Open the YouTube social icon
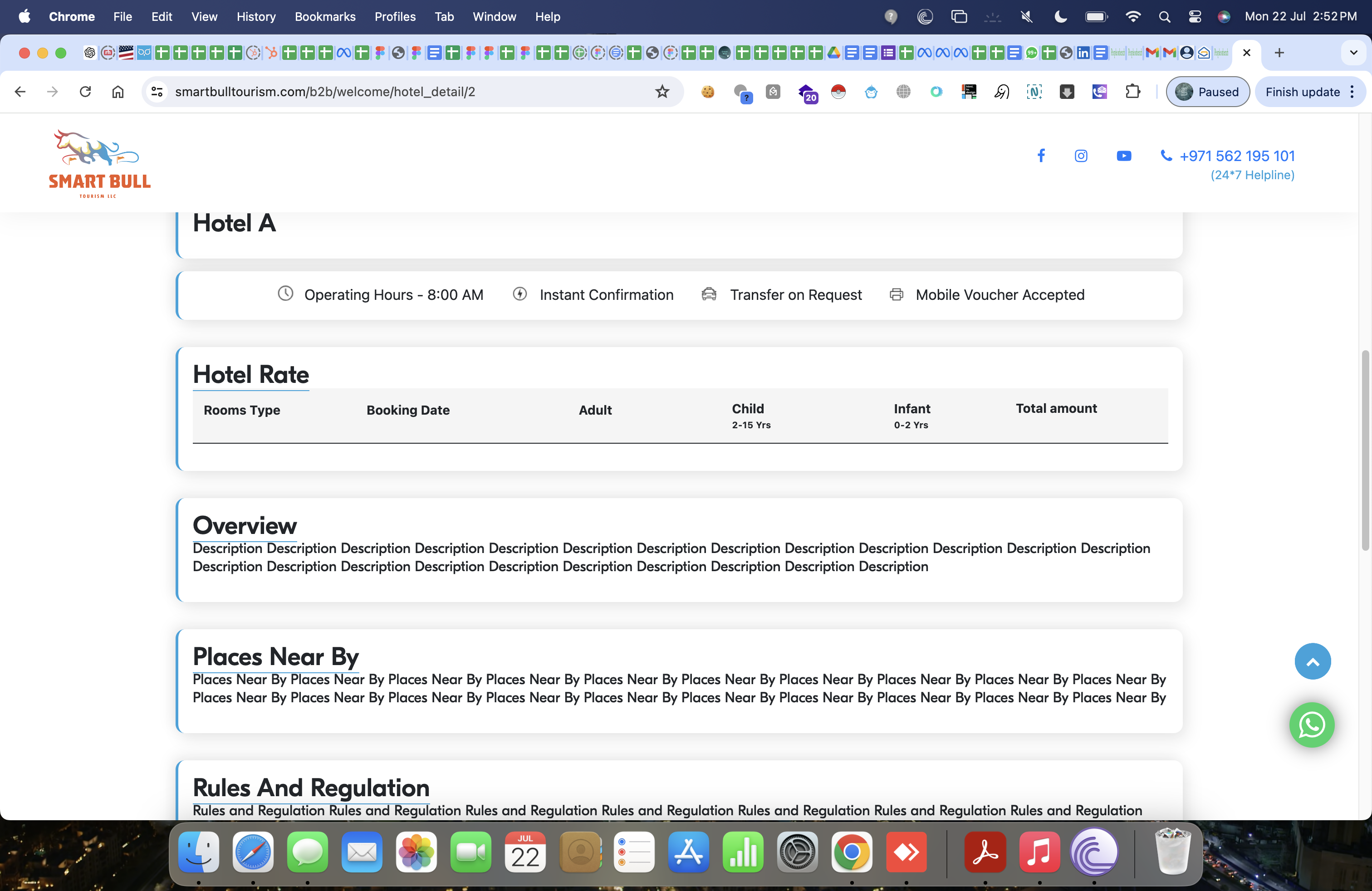Screen dimensions: 1372x891 [x=1123, y=156]
